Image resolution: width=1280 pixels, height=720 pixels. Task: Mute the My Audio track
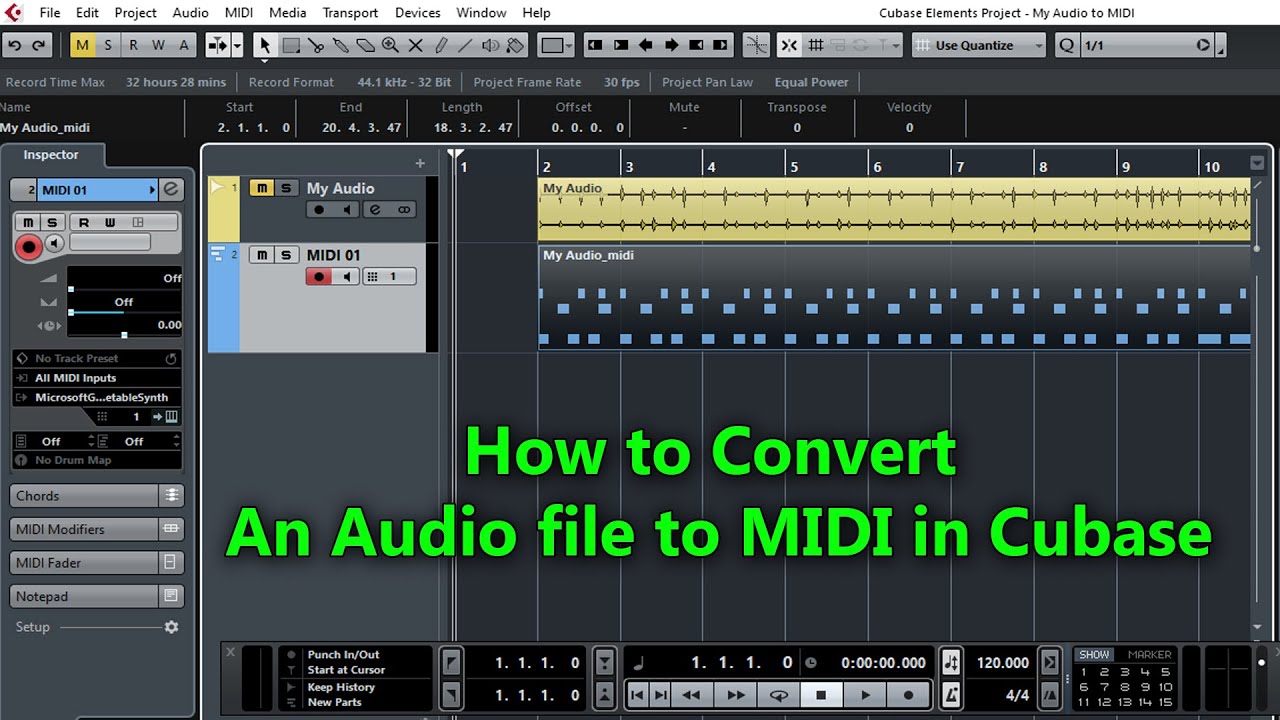262,188
